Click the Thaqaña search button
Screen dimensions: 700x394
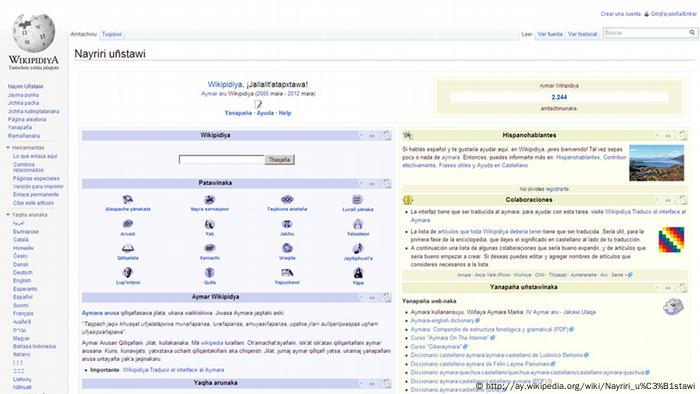pos(279,159)
